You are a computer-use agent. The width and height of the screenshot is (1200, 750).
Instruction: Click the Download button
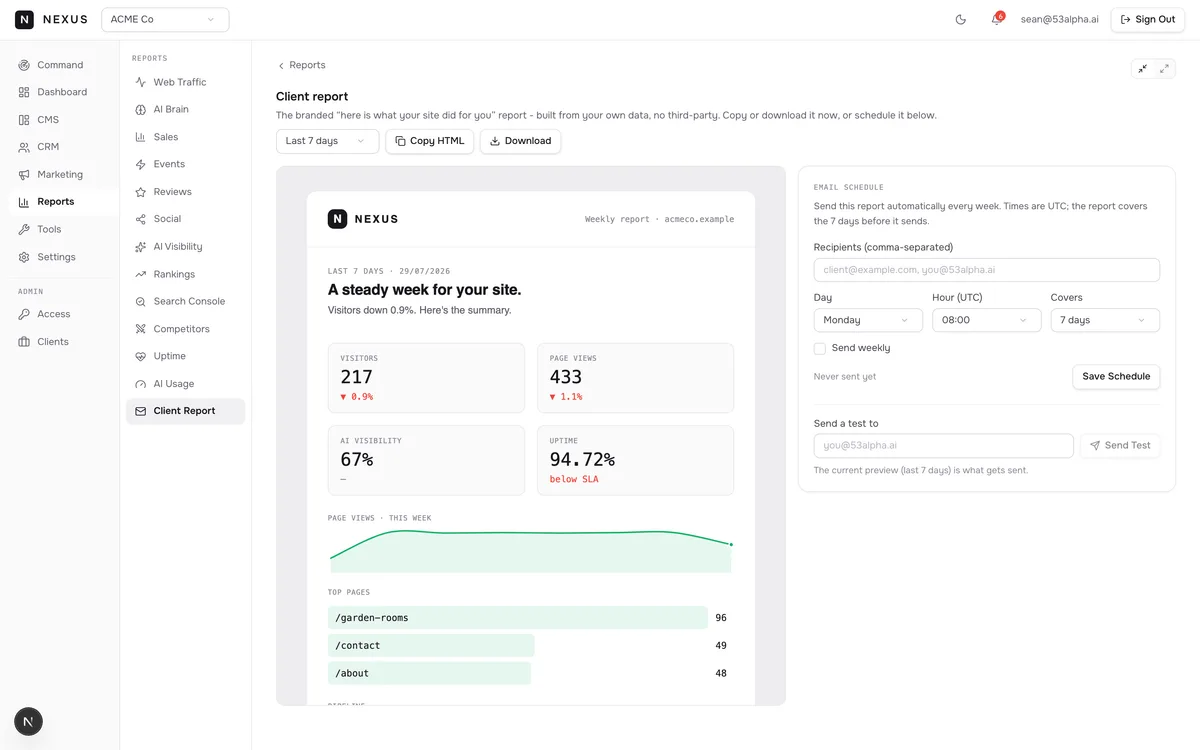click(x=520, y=141)
